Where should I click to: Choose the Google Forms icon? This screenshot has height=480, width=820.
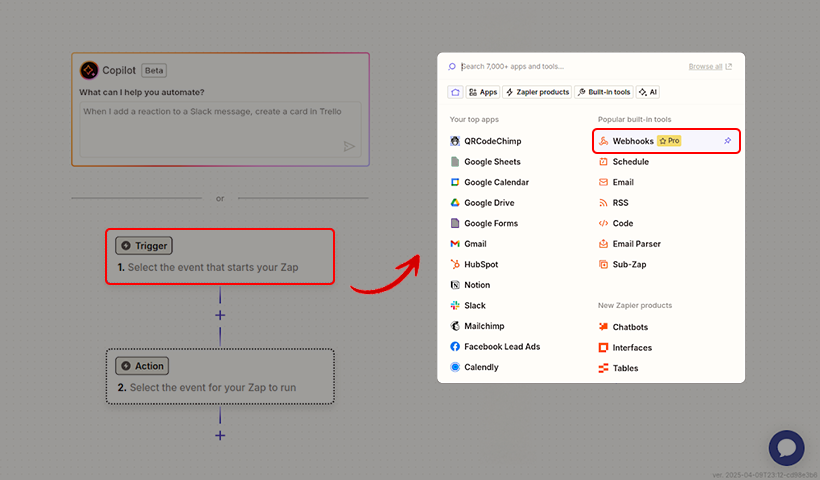(x=455, y=223)
